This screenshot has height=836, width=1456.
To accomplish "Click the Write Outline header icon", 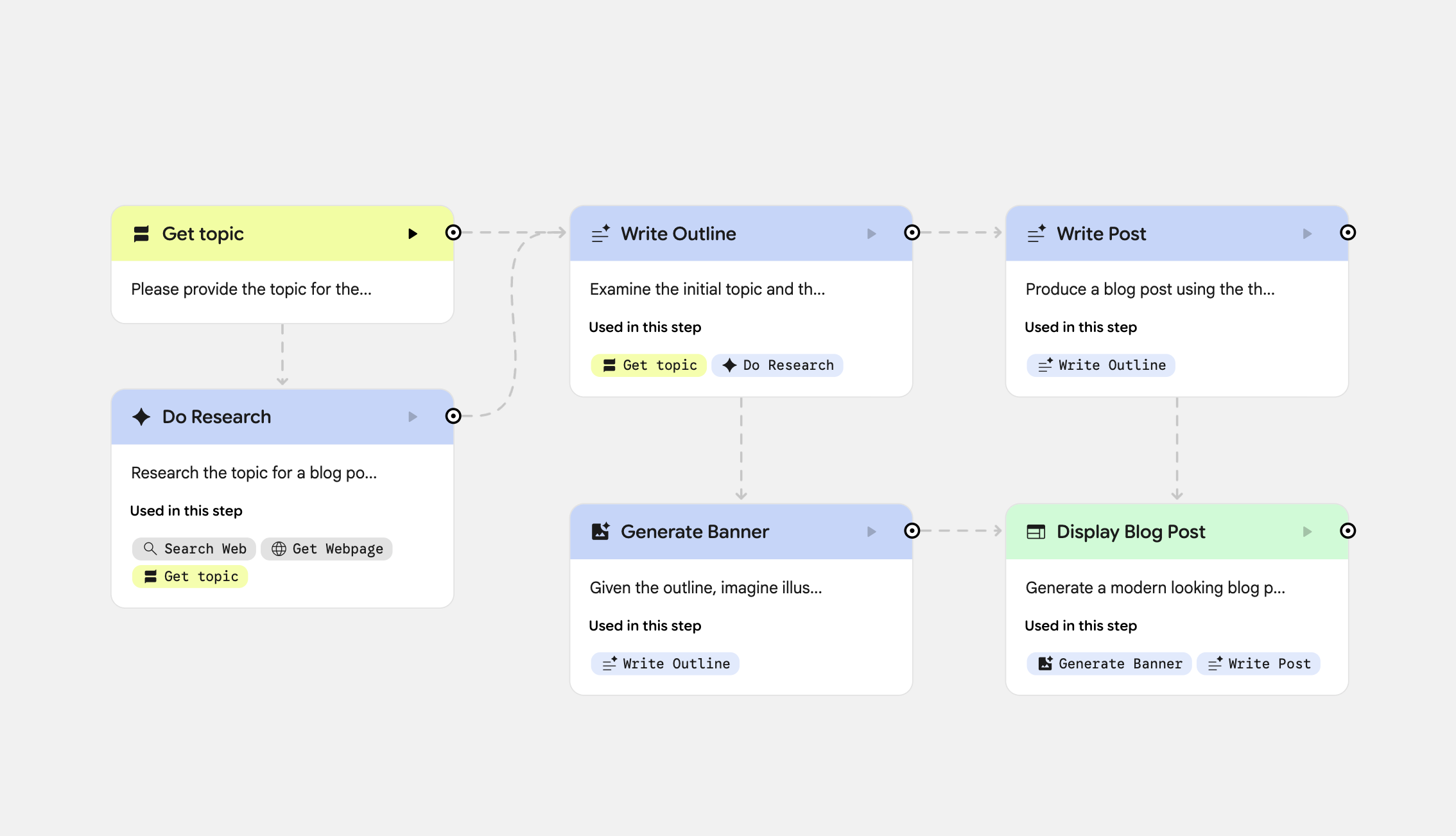I will [600, 234].
